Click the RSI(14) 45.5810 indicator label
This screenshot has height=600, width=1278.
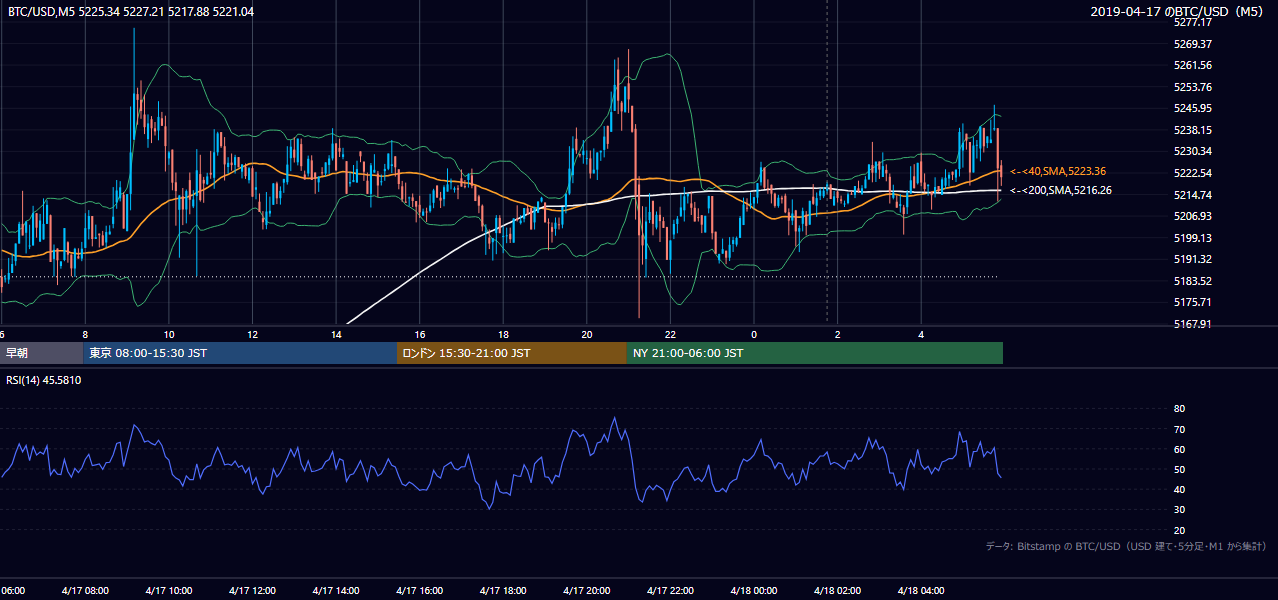coord(44,380)
